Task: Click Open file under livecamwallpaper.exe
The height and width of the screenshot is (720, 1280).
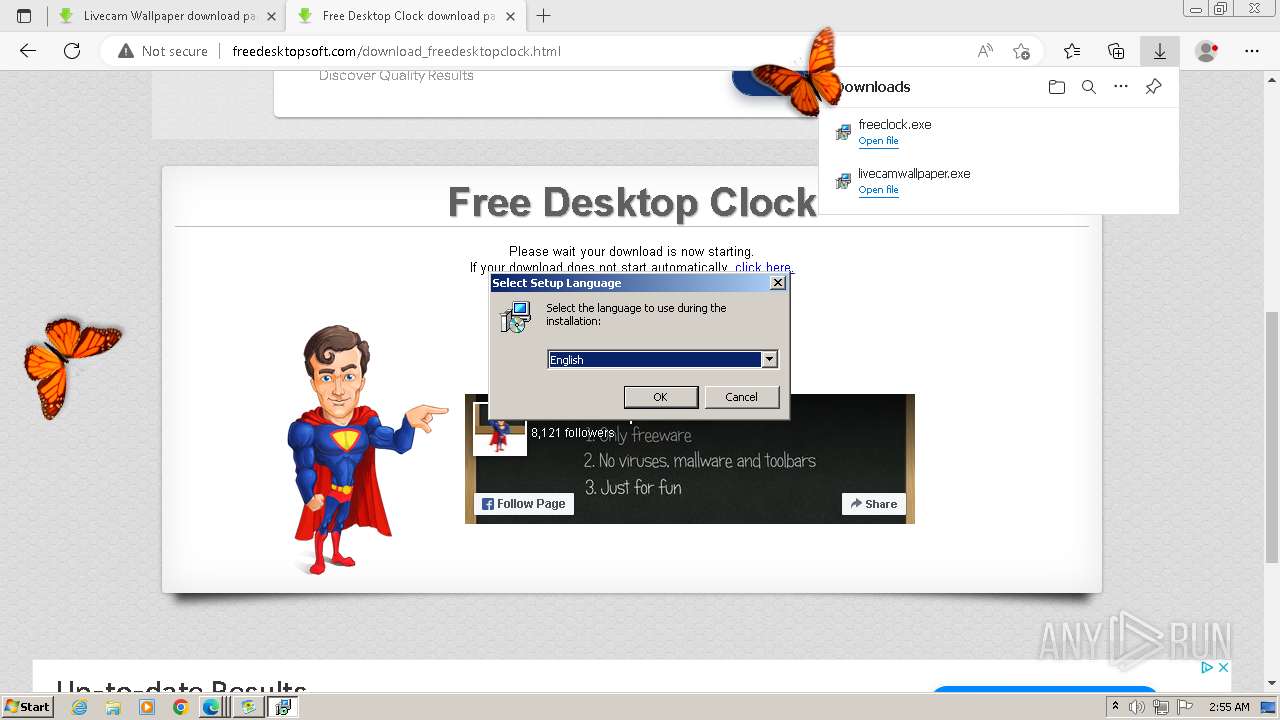Action: click(x=878, y=190)
